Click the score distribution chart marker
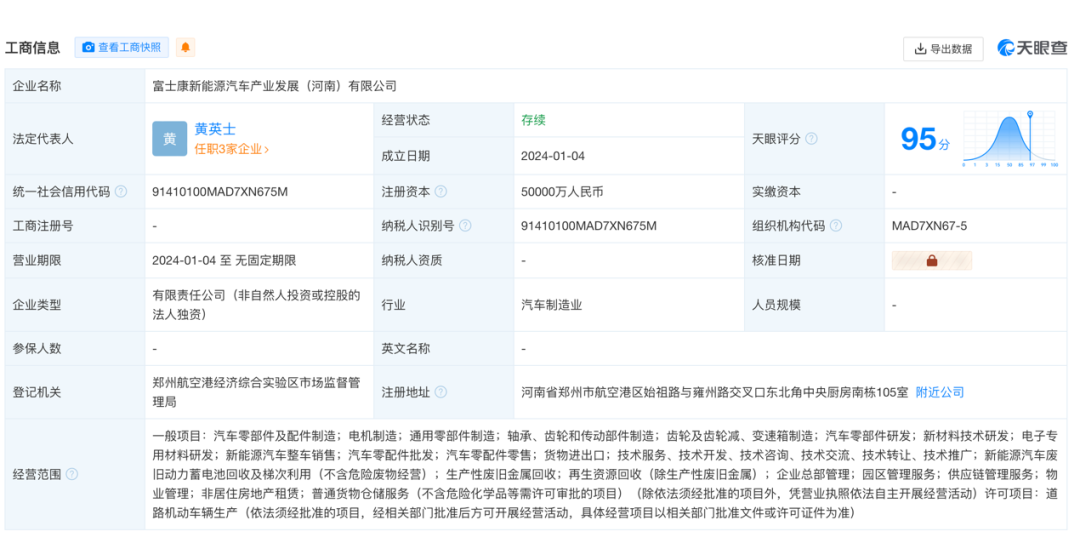This screenshot has height=543, width=1080. coord(1028,116)
